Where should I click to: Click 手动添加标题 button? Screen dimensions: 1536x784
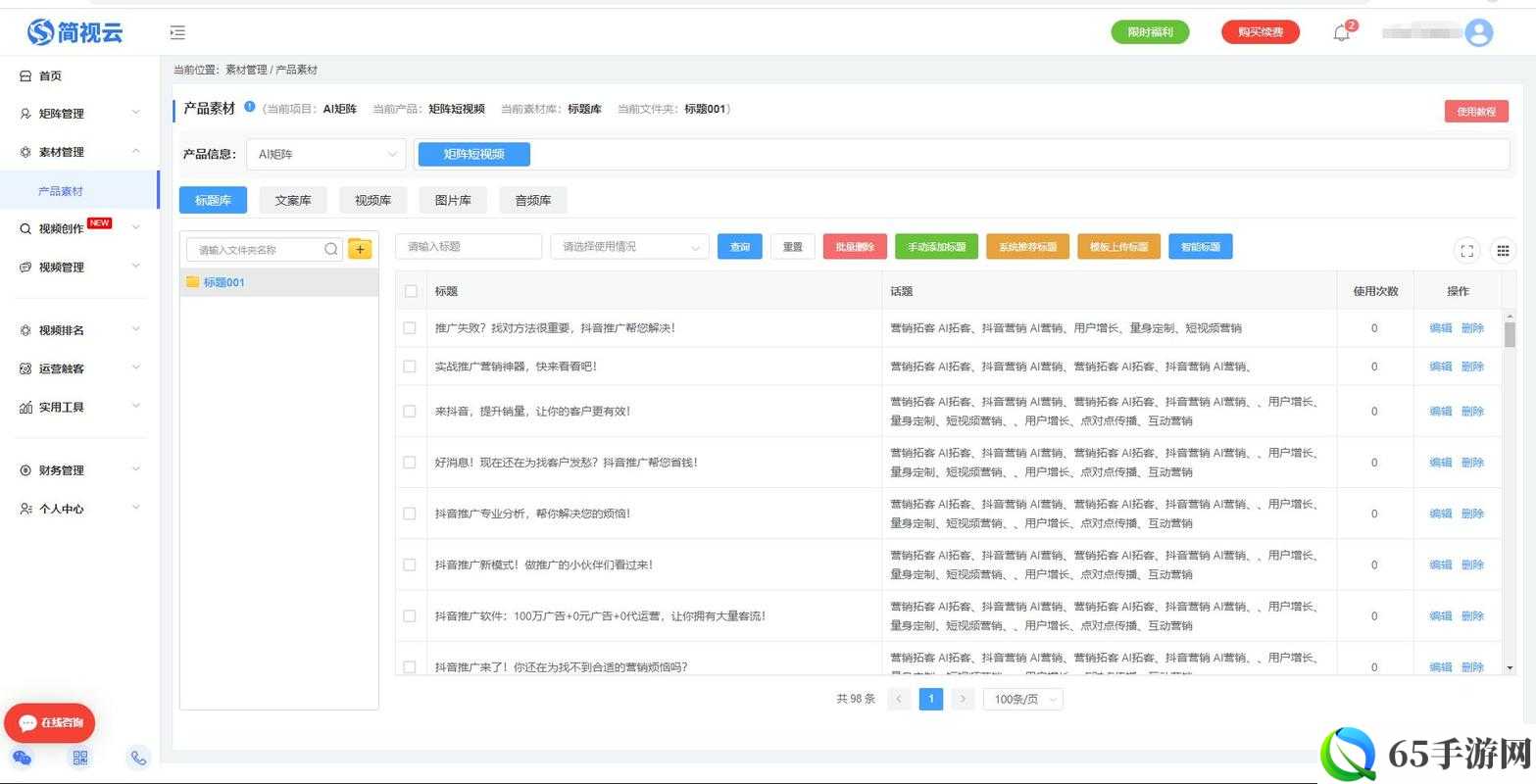coord(936,247)
